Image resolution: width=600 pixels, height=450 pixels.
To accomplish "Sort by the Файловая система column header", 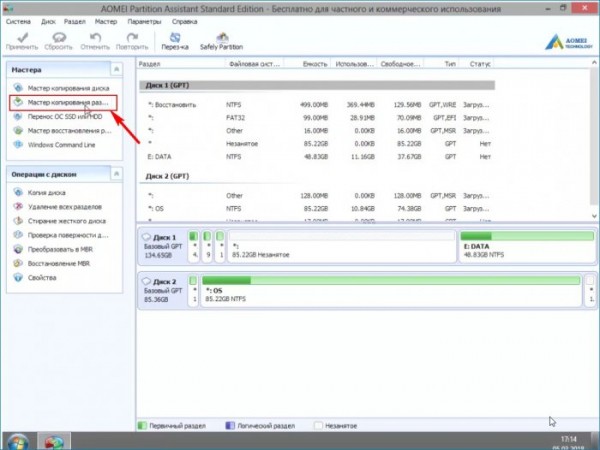I will coord(254,64).
